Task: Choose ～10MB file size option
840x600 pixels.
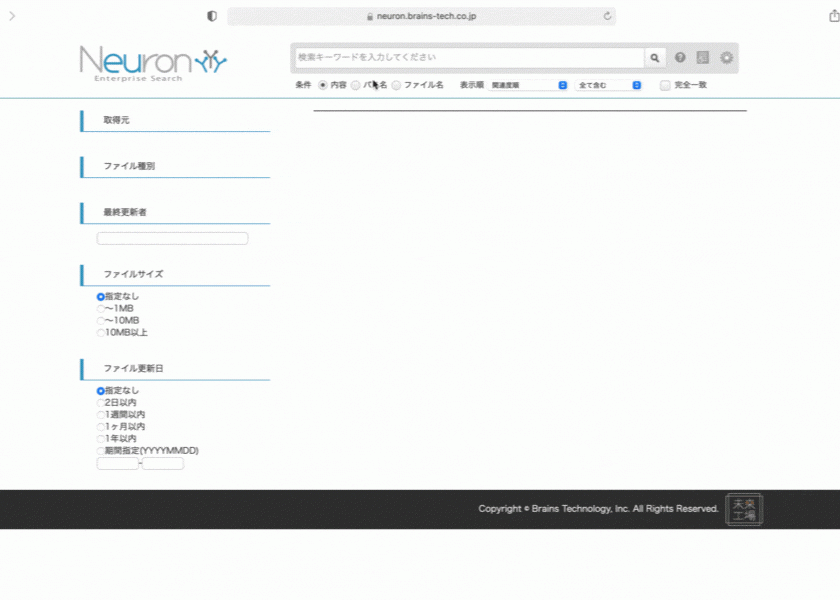Action: [101, 321]
